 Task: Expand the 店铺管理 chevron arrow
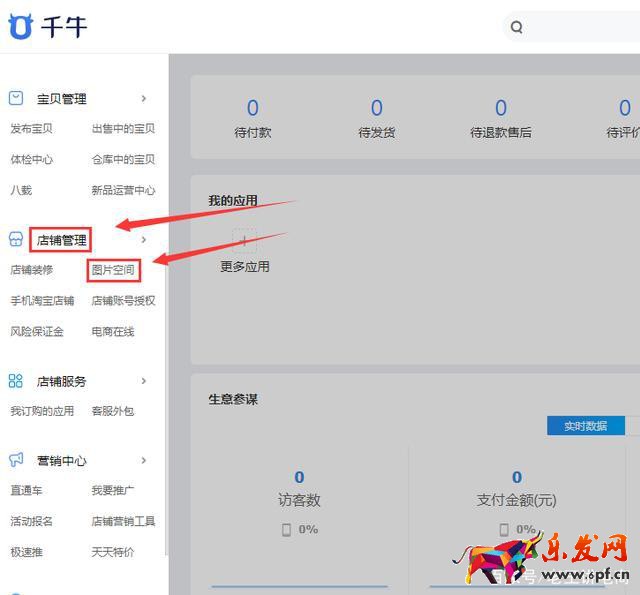pos(144,240)
